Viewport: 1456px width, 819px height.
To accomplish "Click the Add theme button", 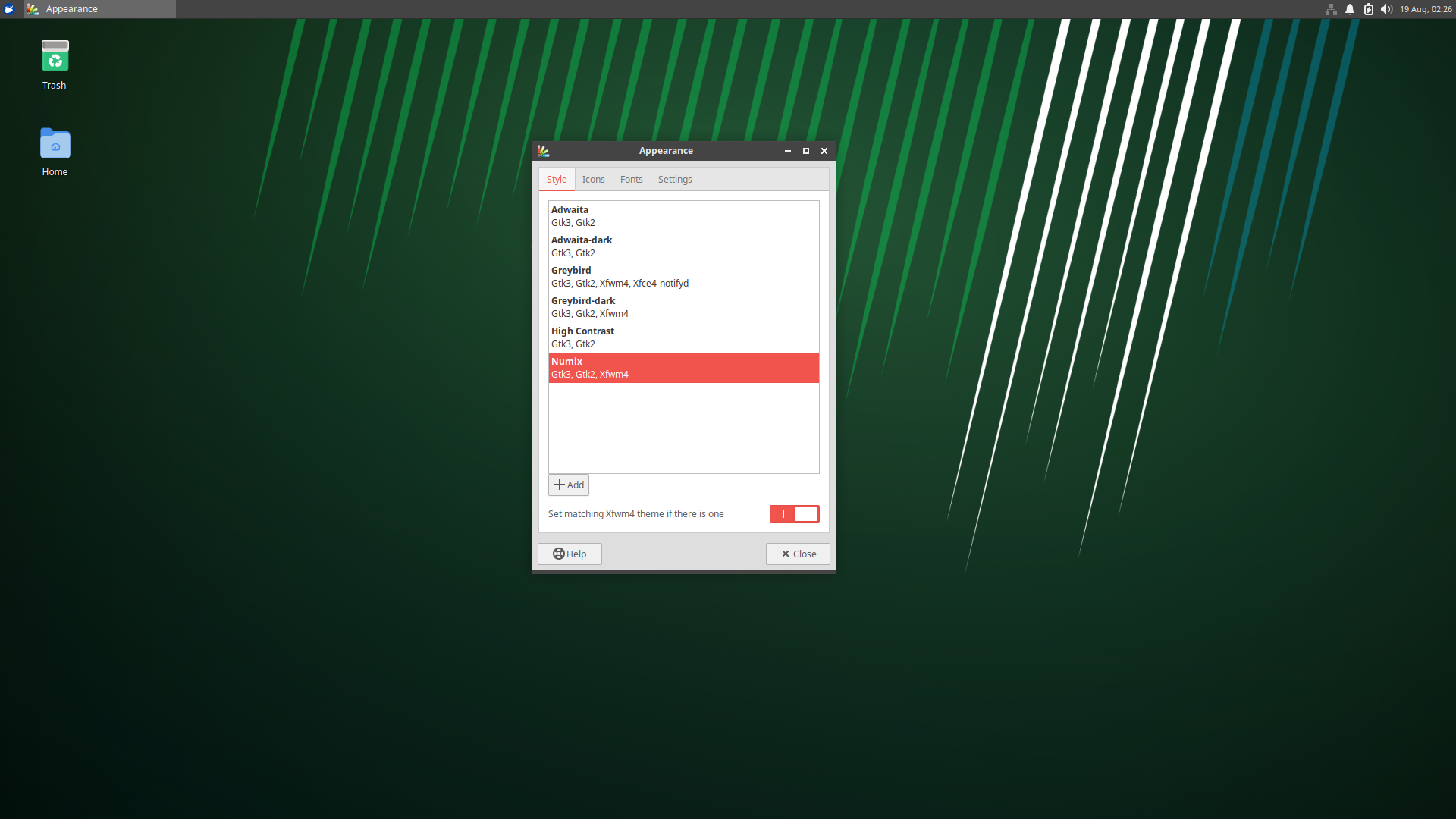I will pyautogui.click(x=569, y=485).
